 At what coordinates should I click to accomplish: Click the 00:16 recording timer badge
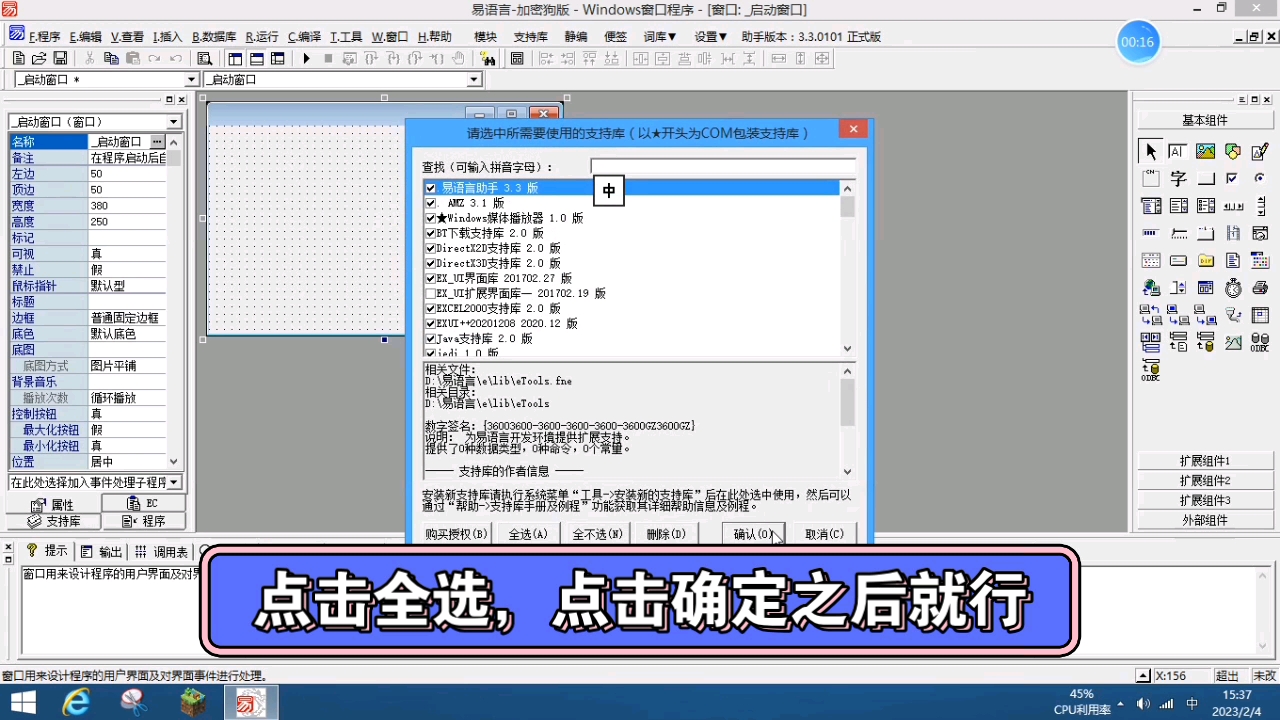(1138, 42)
